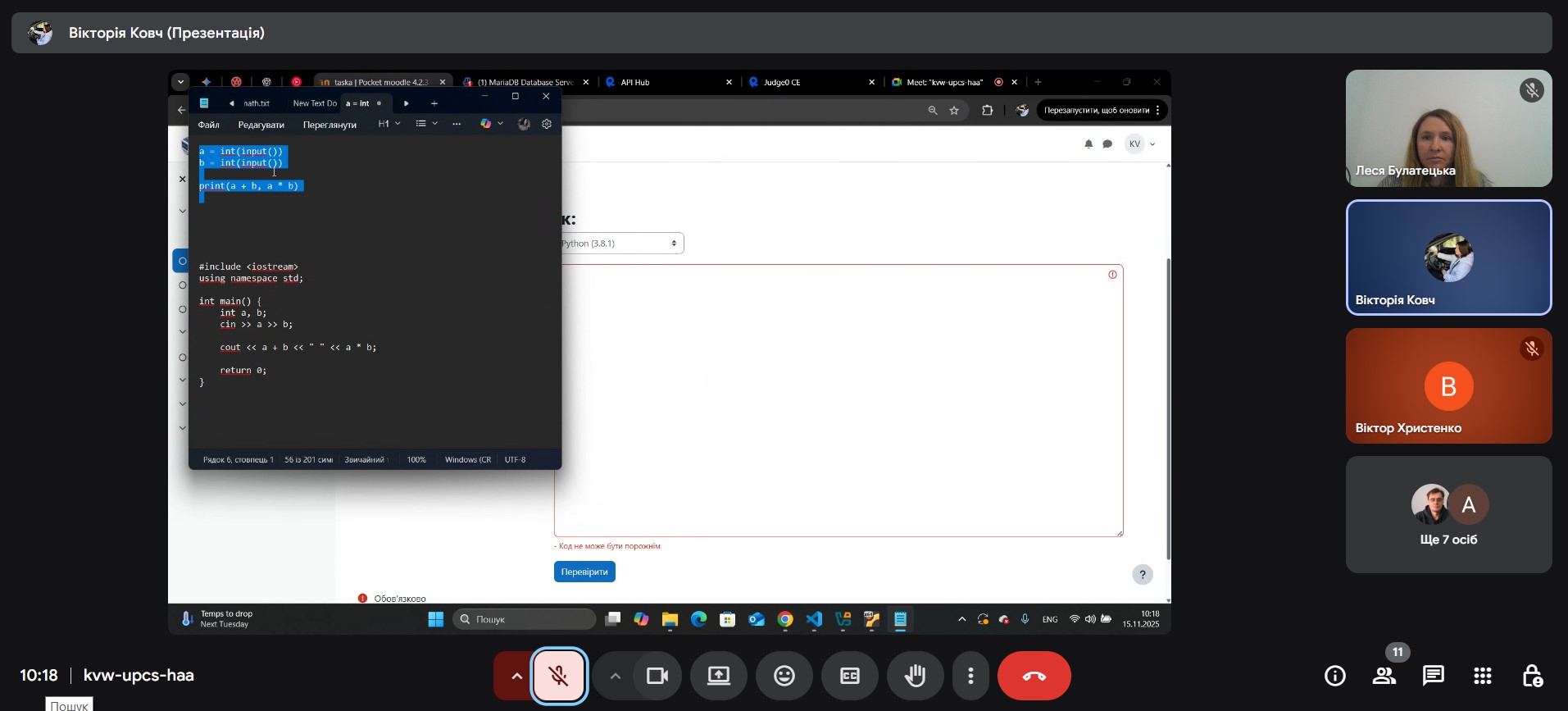Click the Ще 7 осіб participants tile

[x=1448, y=514]
